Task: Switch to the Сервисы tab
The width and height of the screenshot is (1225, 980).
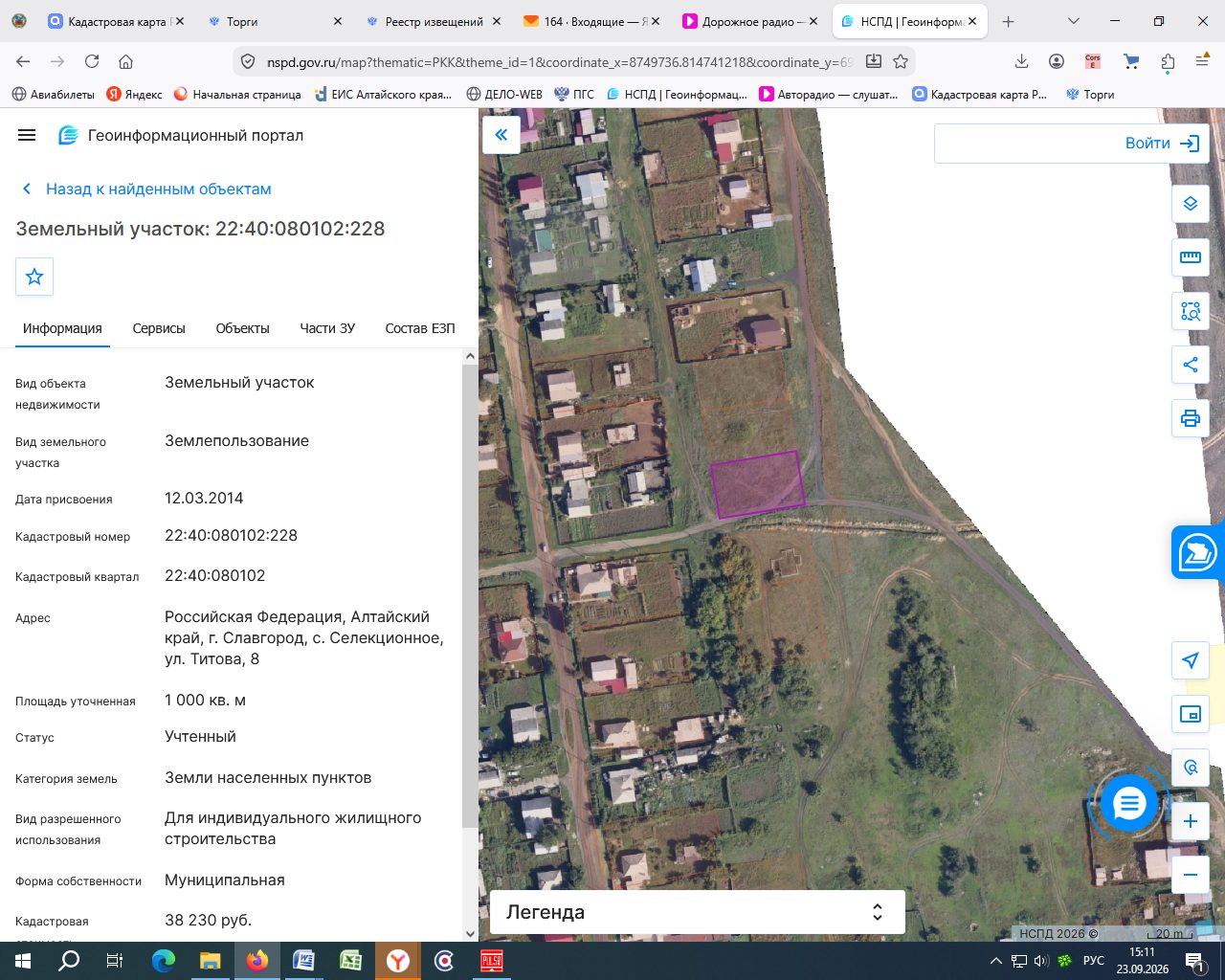Action: (x=159, y=328)
